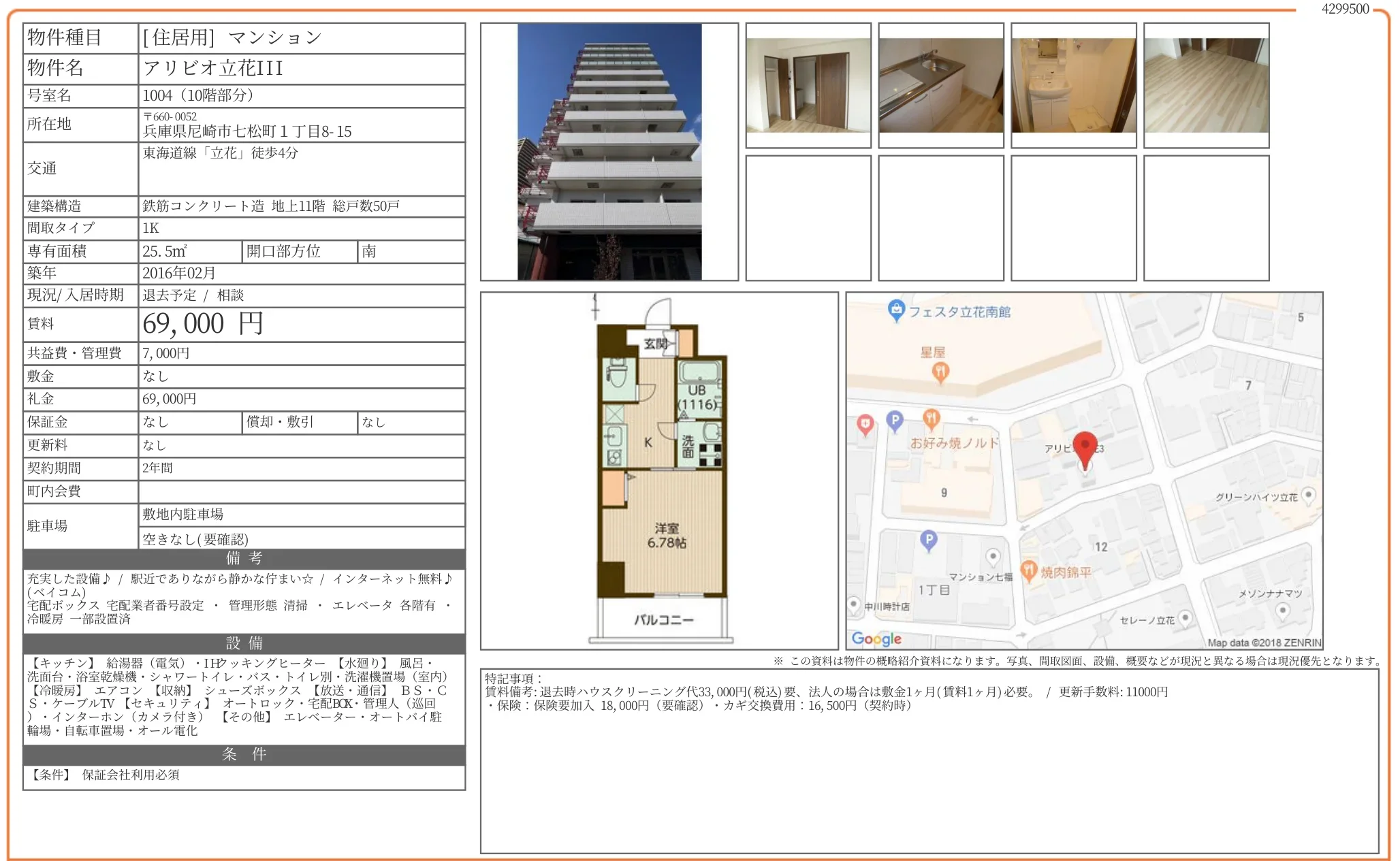1400x861 pixels.
Task: Open the washbasin room thumbnail
Action: tap(1073, 85)
